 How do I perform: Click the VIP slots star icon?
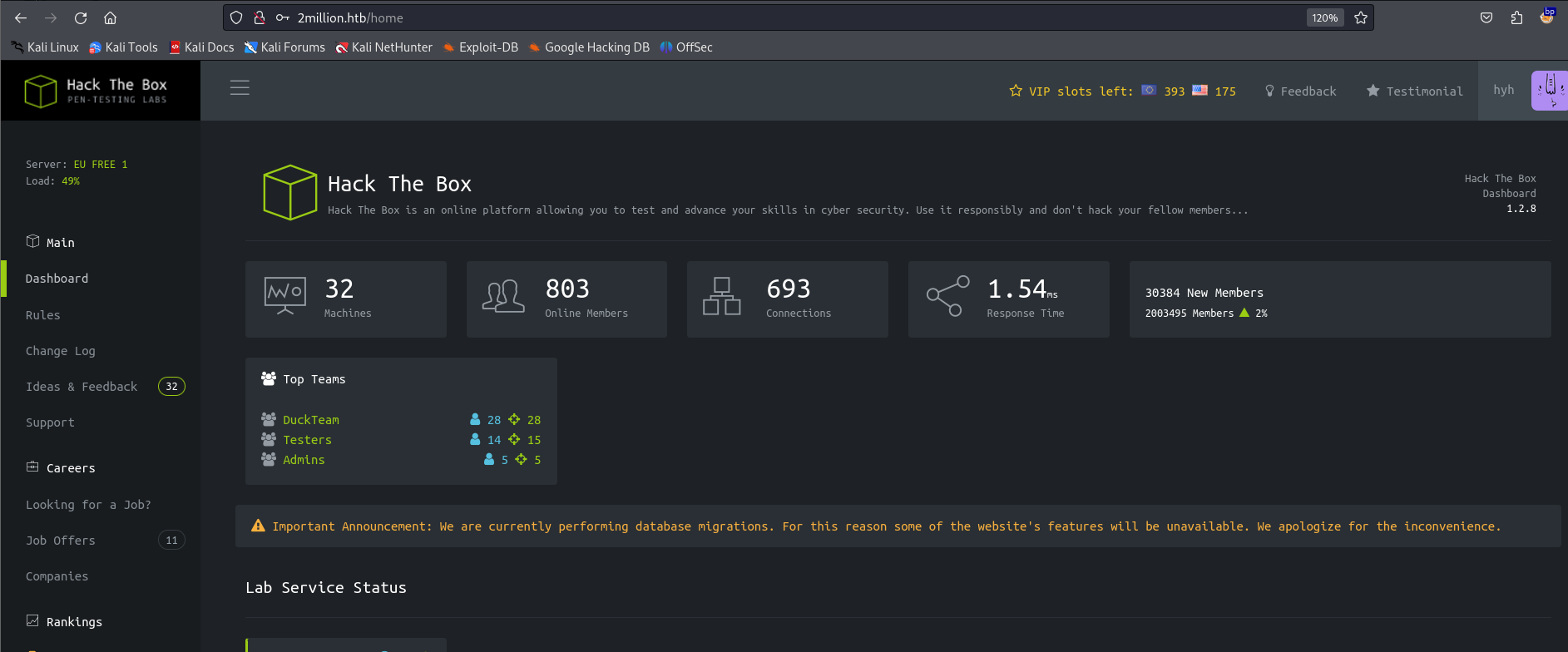[1016, 91]
